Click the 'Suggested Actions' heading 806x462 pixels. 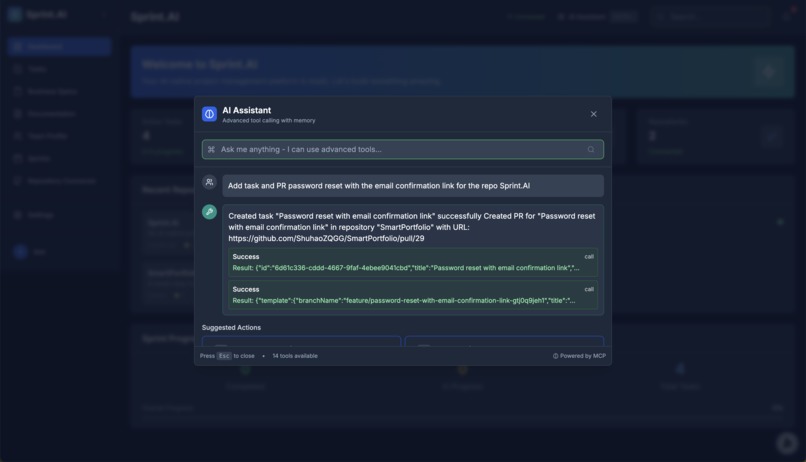click(231, 327)
